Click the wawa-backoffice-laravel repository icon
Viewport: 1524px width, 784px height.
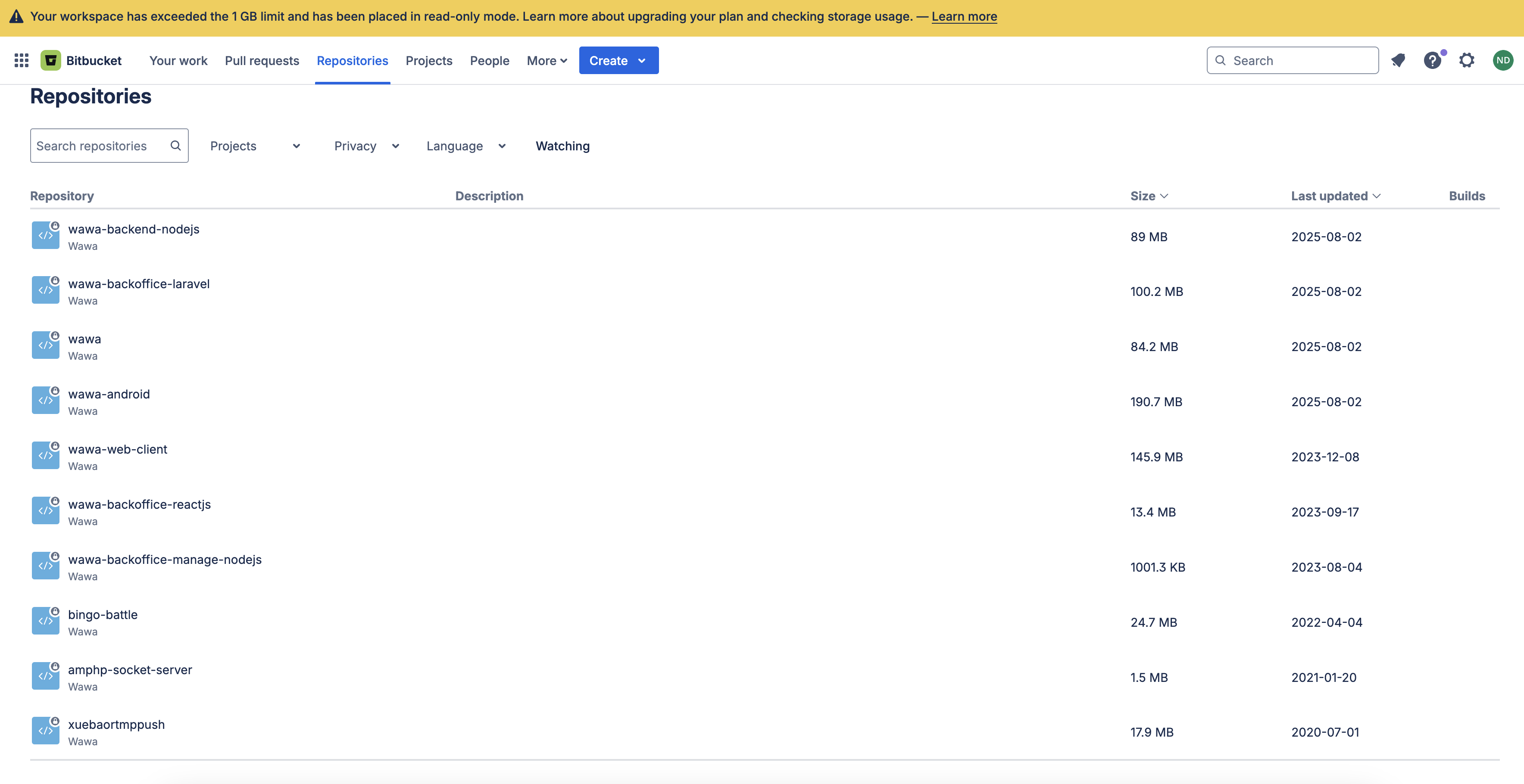click(46, 290)
